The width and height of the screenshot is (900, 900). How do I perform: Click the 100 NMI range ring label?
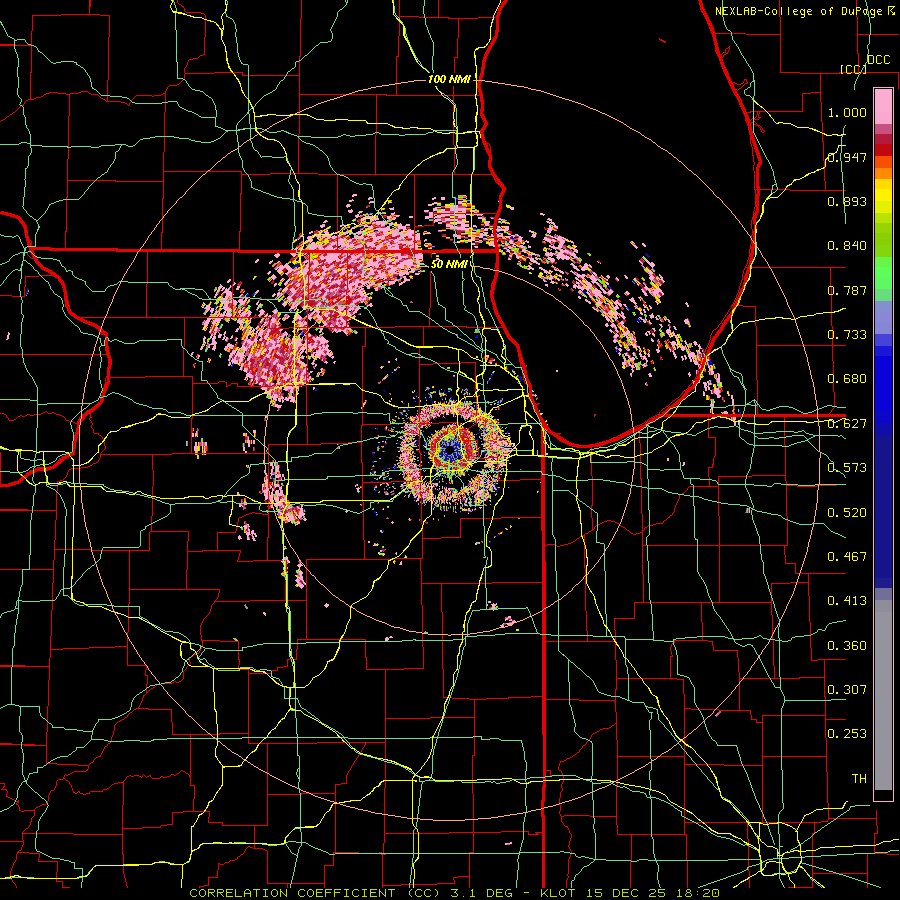(449, 79)
